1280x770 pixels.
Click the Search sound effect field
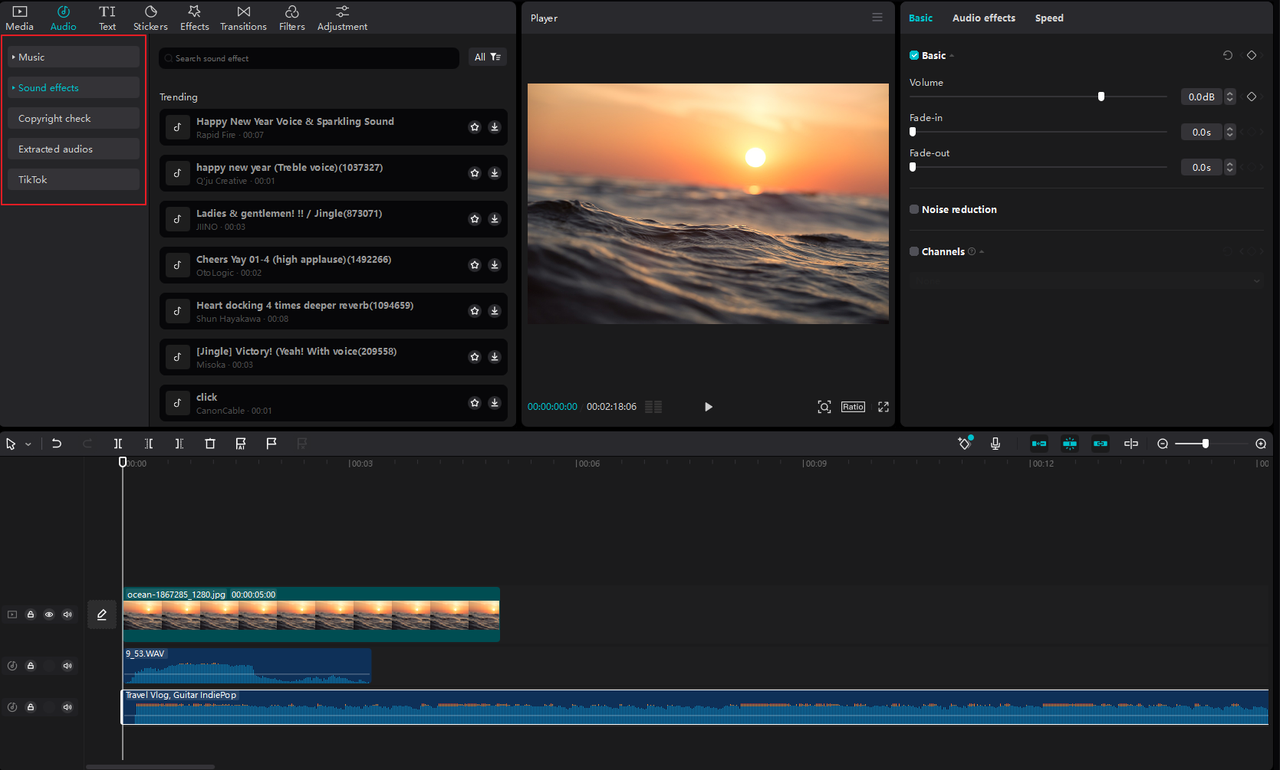(309, 58)
